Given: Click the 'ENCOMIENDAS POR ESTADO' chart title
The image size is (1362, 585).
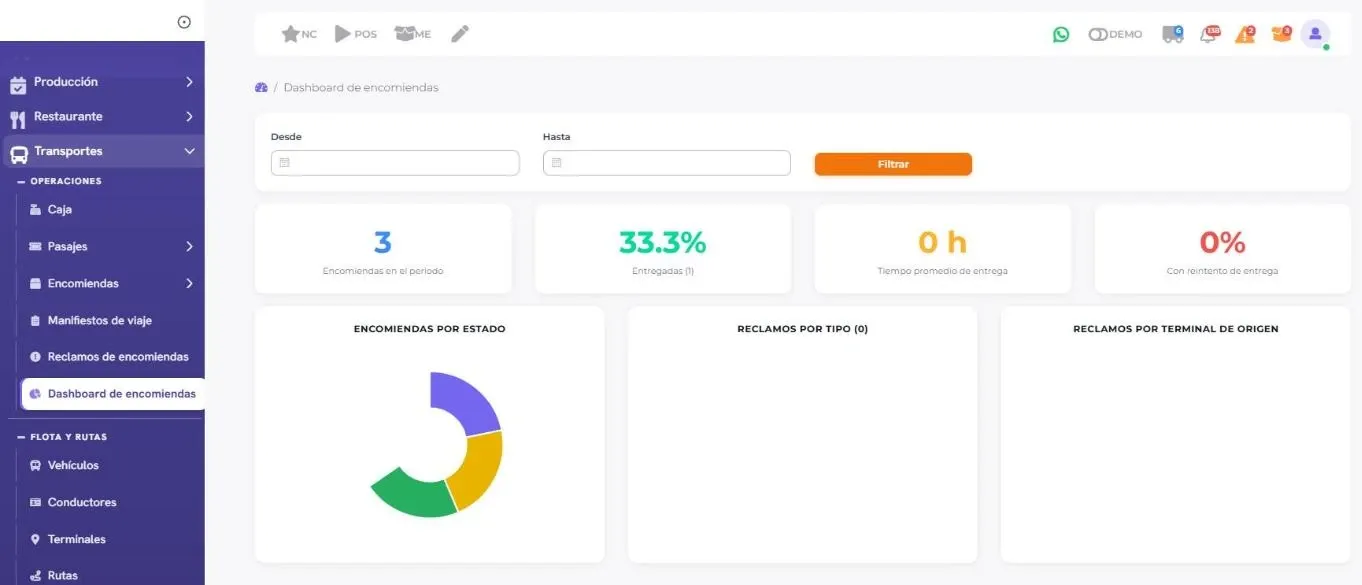Looking at the screenshot, I should [x=430, y=329].
